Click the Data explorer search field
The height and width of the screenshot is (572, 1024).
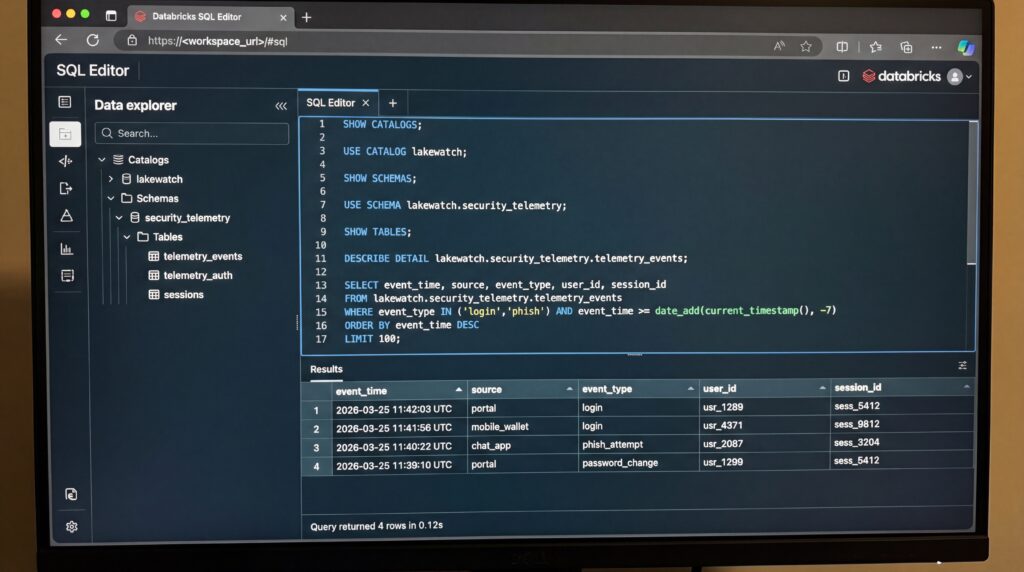click(192, 133)
